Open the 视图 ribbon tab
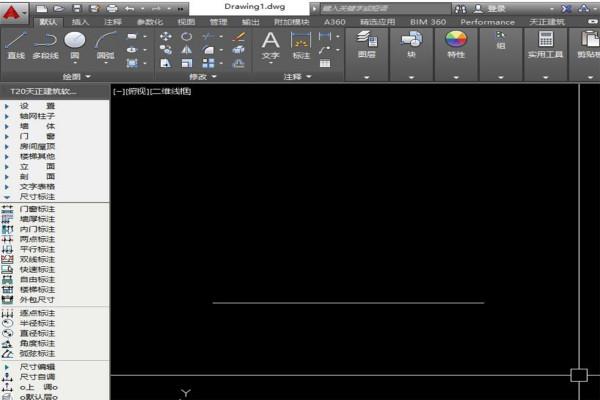 pyautogui.click(x=186, y=21)
